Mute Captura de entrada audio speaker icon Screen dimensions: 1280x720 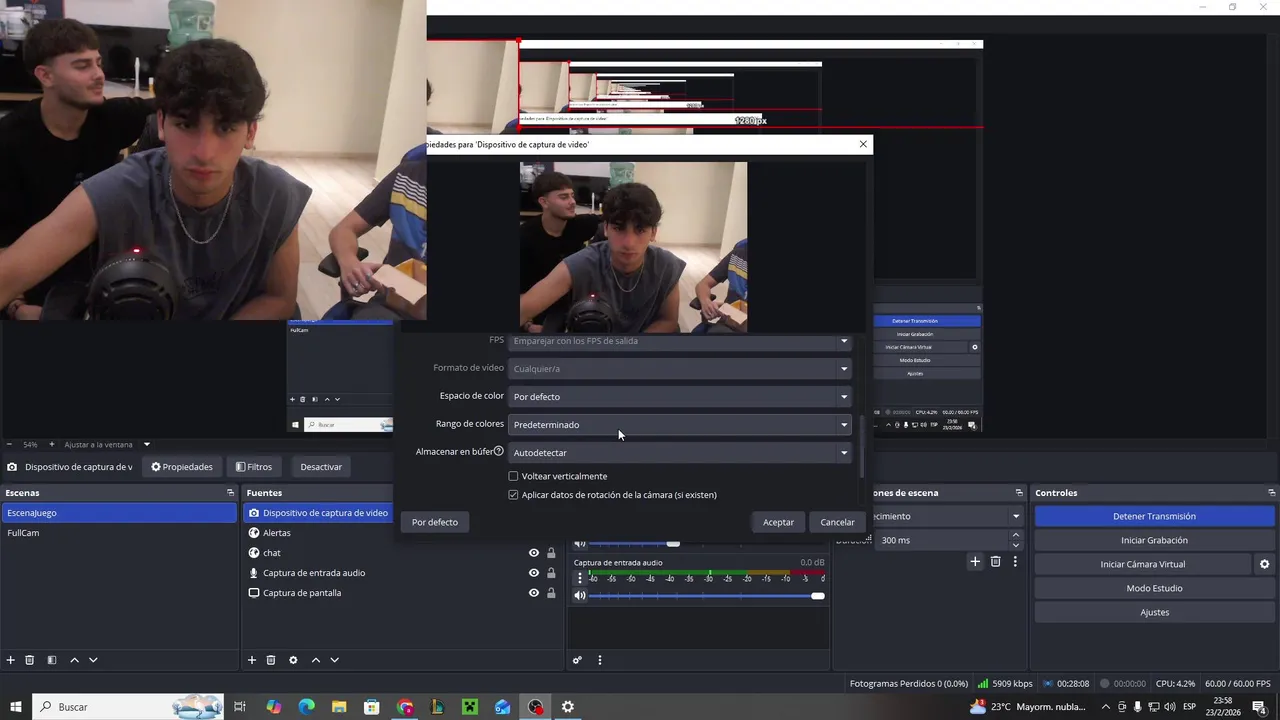(x=580, y=596)
